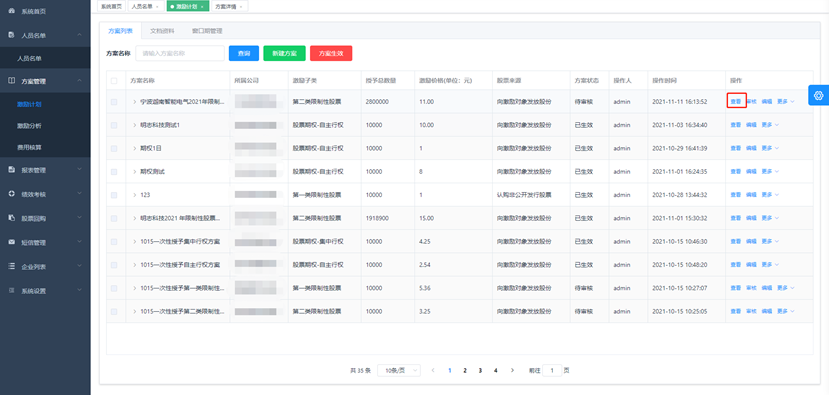Expand the 报表管理 menu chevron
The image size is (829, 395).
(79, 170)
